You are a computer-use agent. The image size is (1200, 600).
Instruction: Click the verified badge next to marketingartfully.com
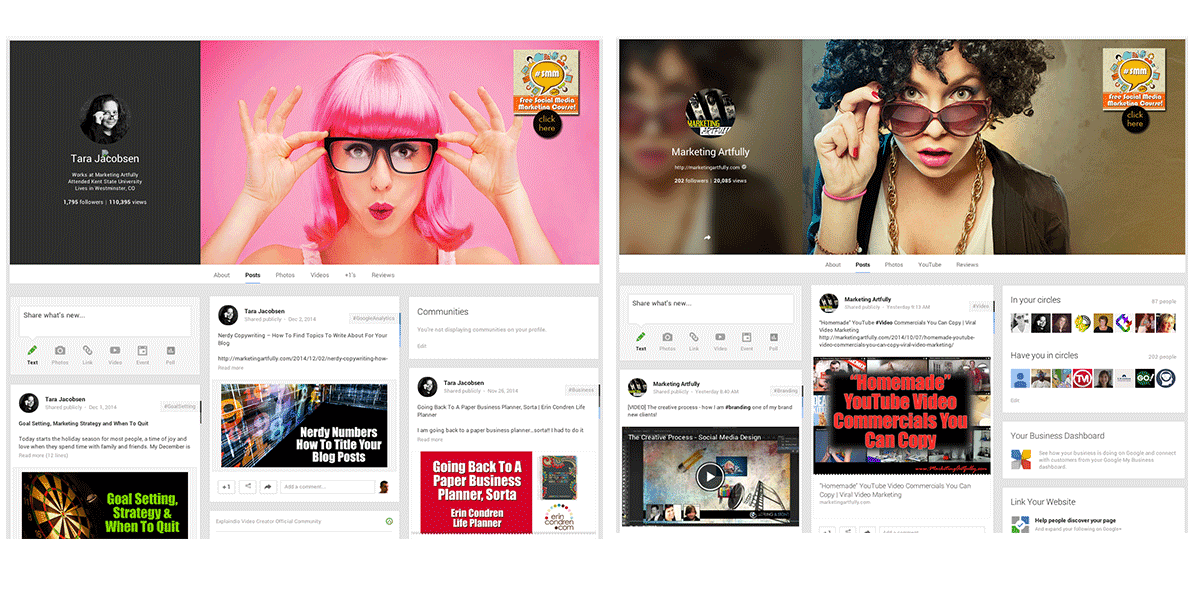pyautogui.click(x=744, y=167)
